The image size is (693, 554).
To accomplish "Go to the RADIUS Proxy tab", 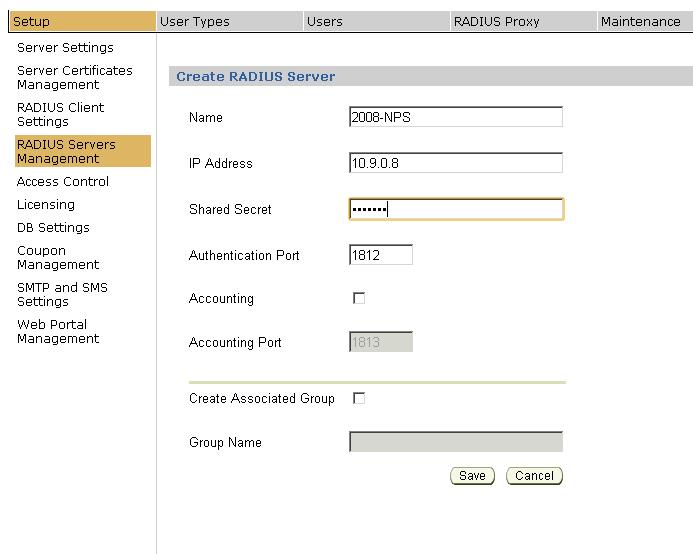I will (523, 21).
